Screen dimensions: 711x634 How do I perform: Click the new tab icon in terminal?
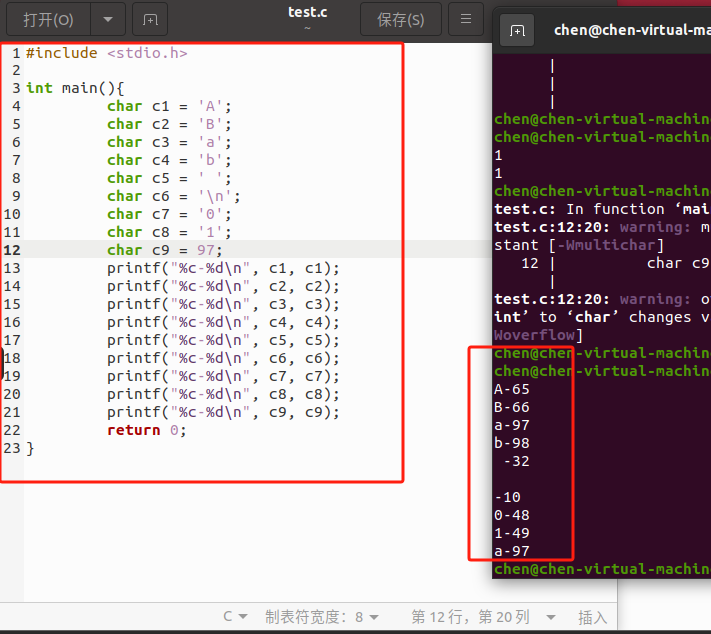pyautogui.click(x=517, y=31)
